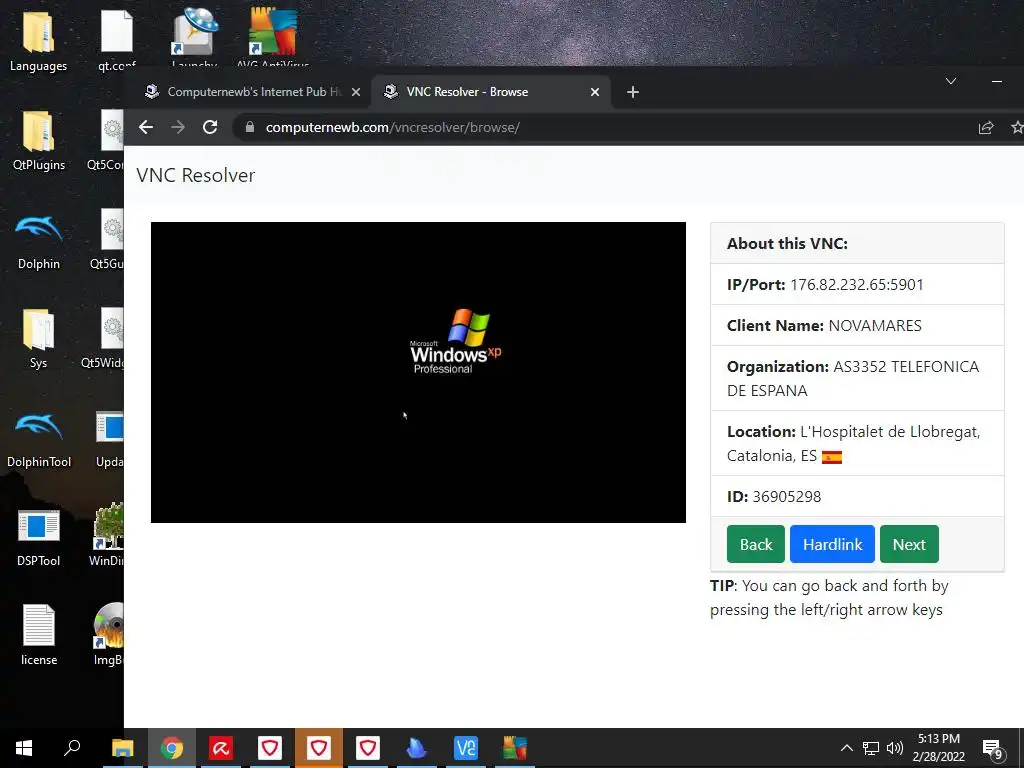The width and height of the screenshot is (1024, 768).
Task: Click the orange-highlighted shield taskbar icon
Action: pos(319,748)
